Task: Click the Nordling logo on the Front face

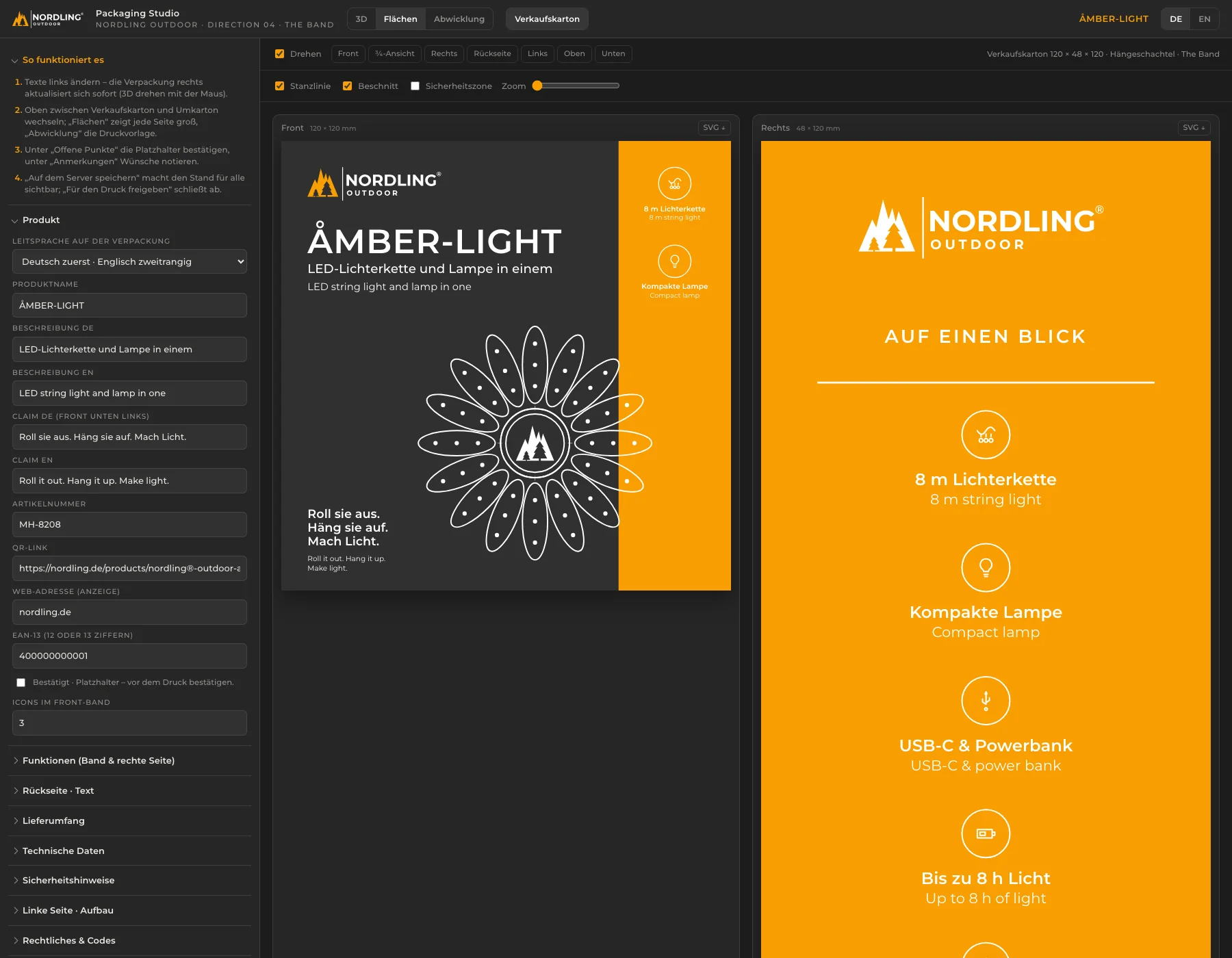Action: click(374, 183)
